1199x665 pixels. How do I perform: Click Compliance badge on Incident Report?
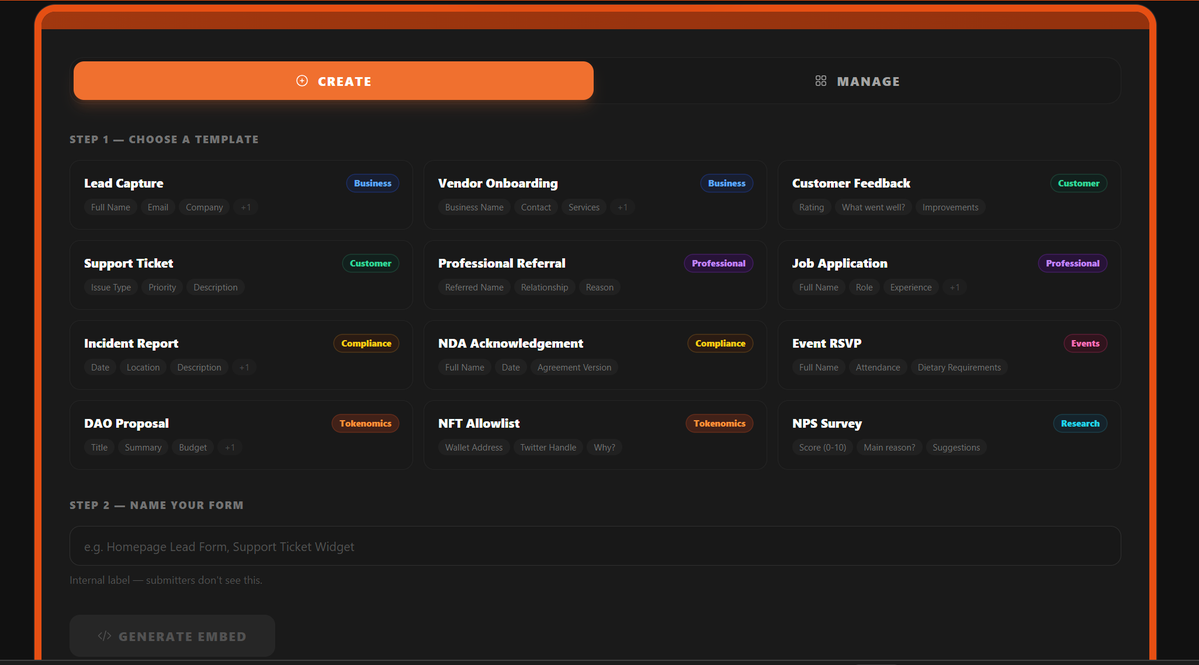[366, 343]
